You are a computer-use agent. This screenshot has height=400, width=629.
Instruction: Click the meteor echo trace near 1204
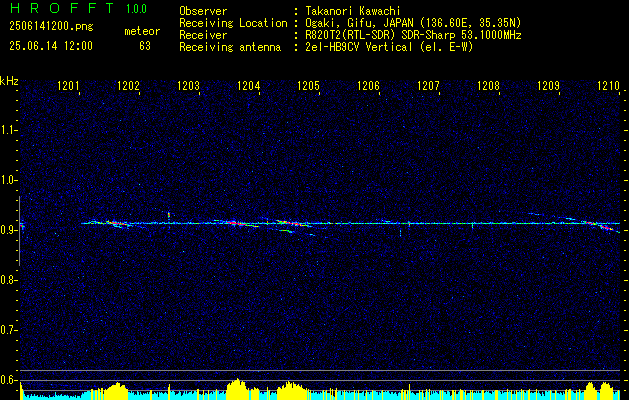[237, 223]
